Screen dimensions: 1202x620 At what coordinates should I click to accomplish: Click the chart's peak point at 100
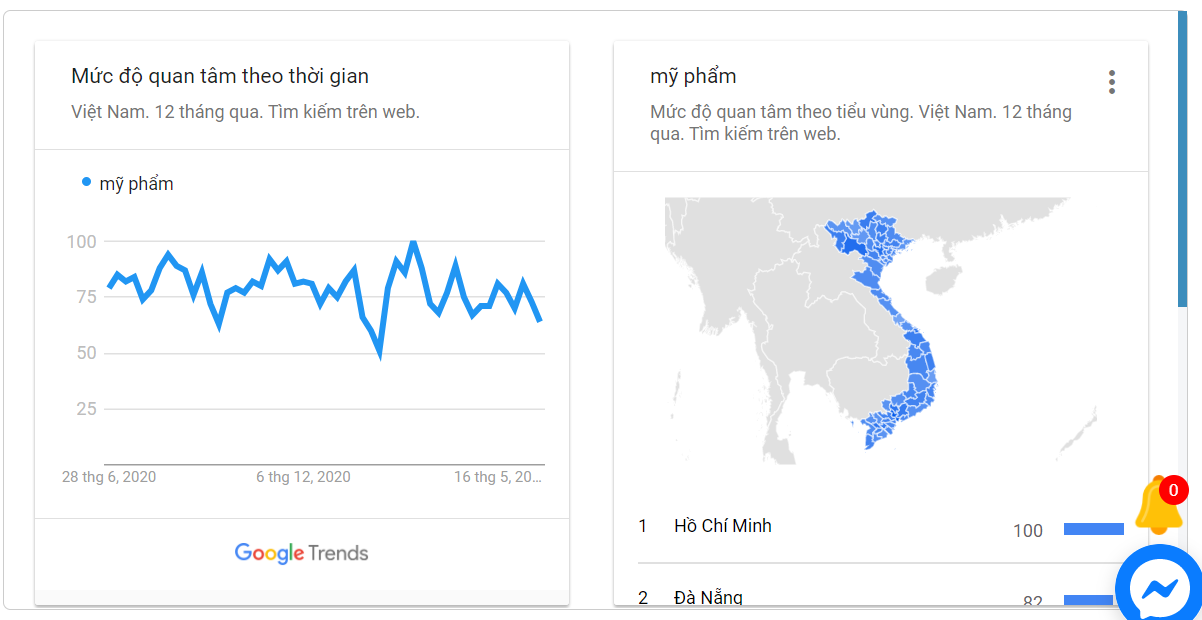pyautogui.click(x=412, y=241)
